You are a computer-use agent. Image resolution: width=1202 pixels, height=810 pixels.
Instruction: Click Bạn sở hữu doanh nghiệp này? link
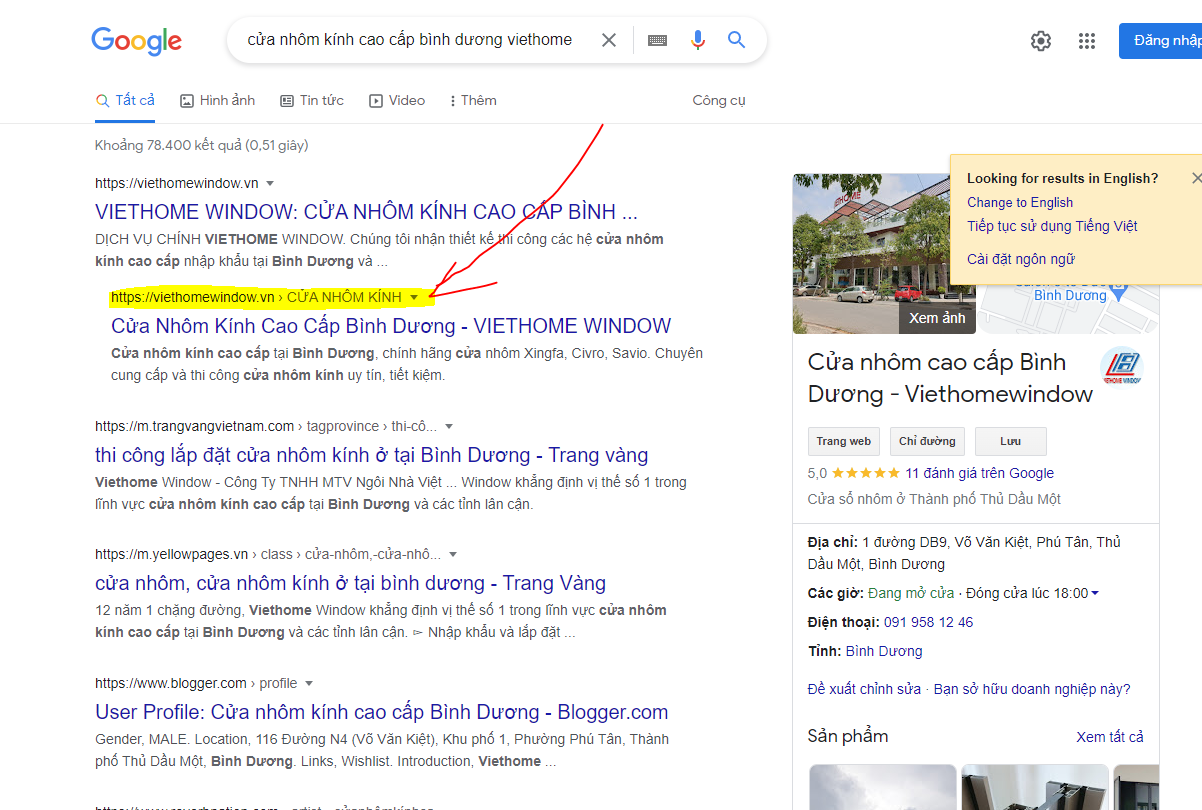pos(1032,689)
